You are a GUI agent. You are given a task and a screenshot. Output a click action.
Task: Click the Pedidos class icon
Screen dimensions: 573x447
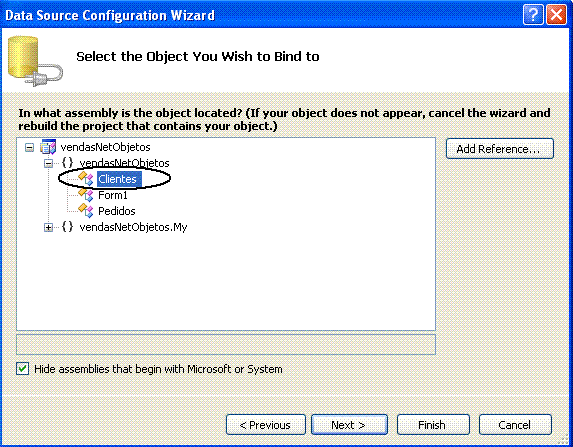[86, 211]
